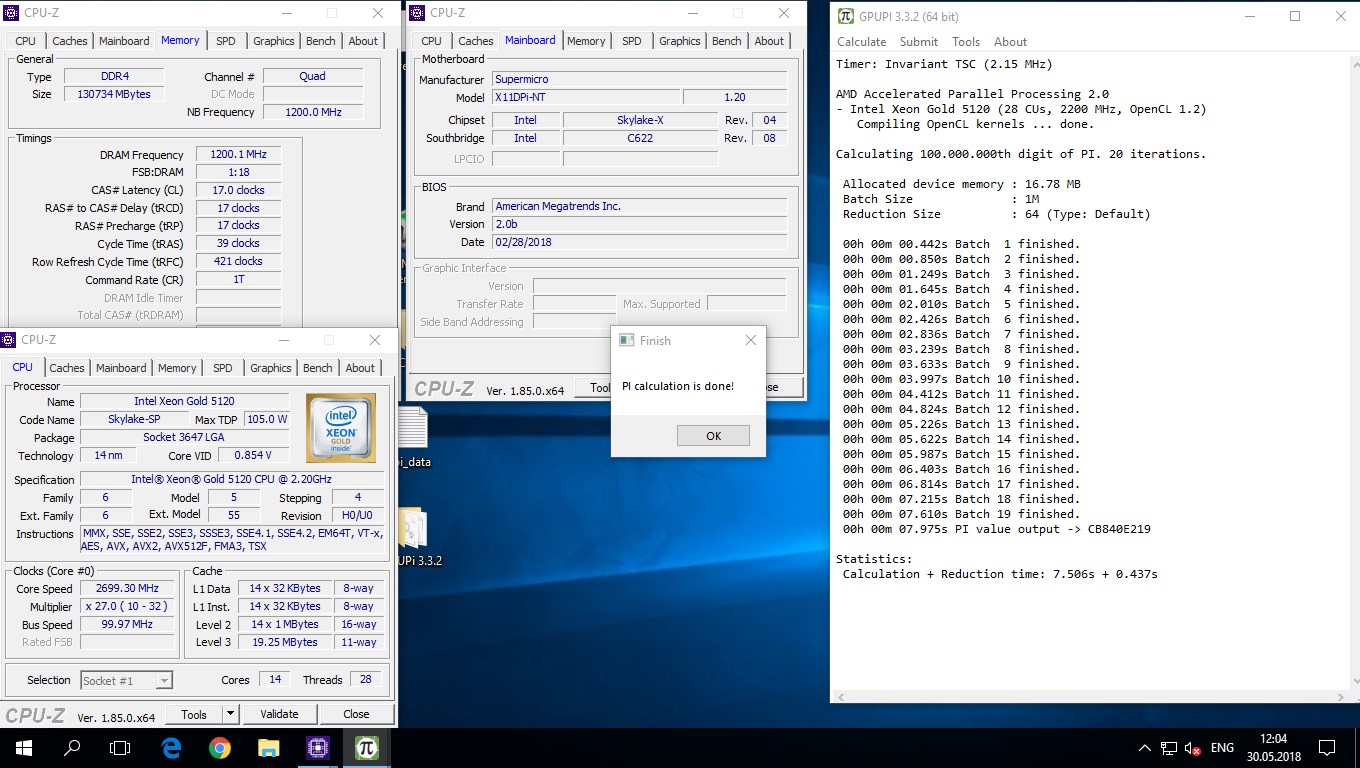Open GPUPi 3.3.2 desktop folder
The width and height of the screenshot is (1360, 768).
414,537
